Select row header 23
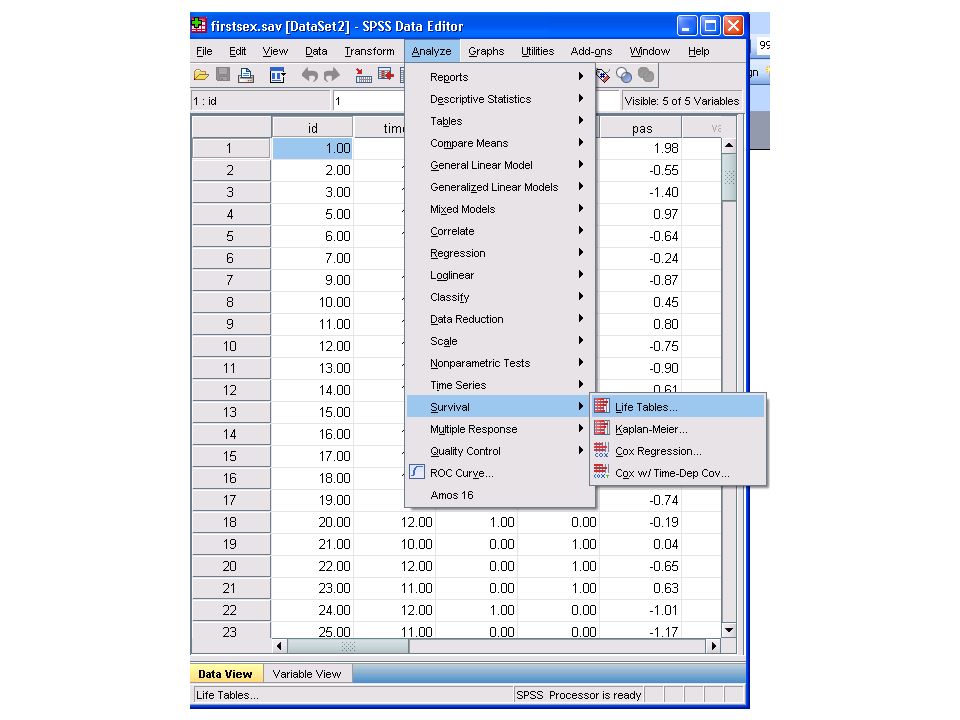Image resolution: width=960 pixels, height=720 pixels. click(231, 631)
